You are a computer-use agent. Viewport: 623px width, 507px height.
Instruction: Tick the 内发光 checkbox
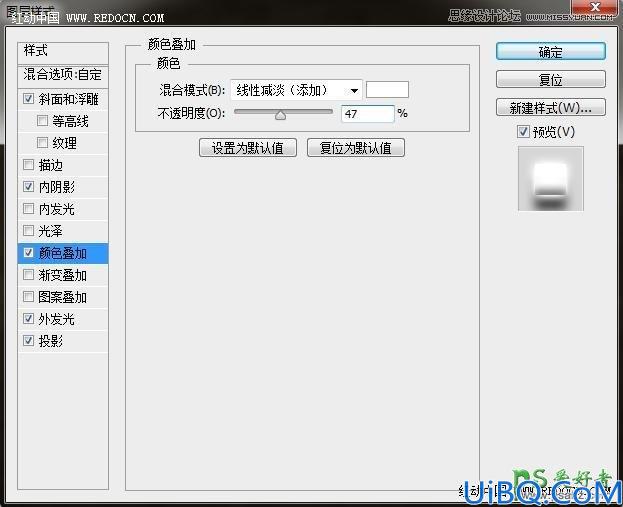pyautogui.click(x=28, y=208)
